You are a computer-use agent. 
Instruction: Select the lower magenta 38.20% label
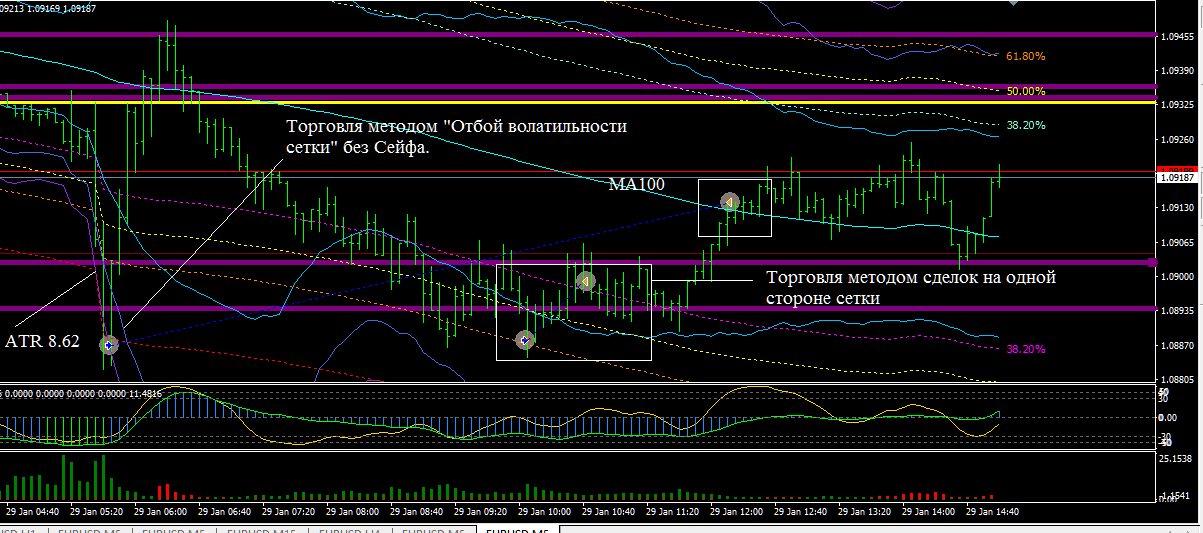tap(1026, 349)
